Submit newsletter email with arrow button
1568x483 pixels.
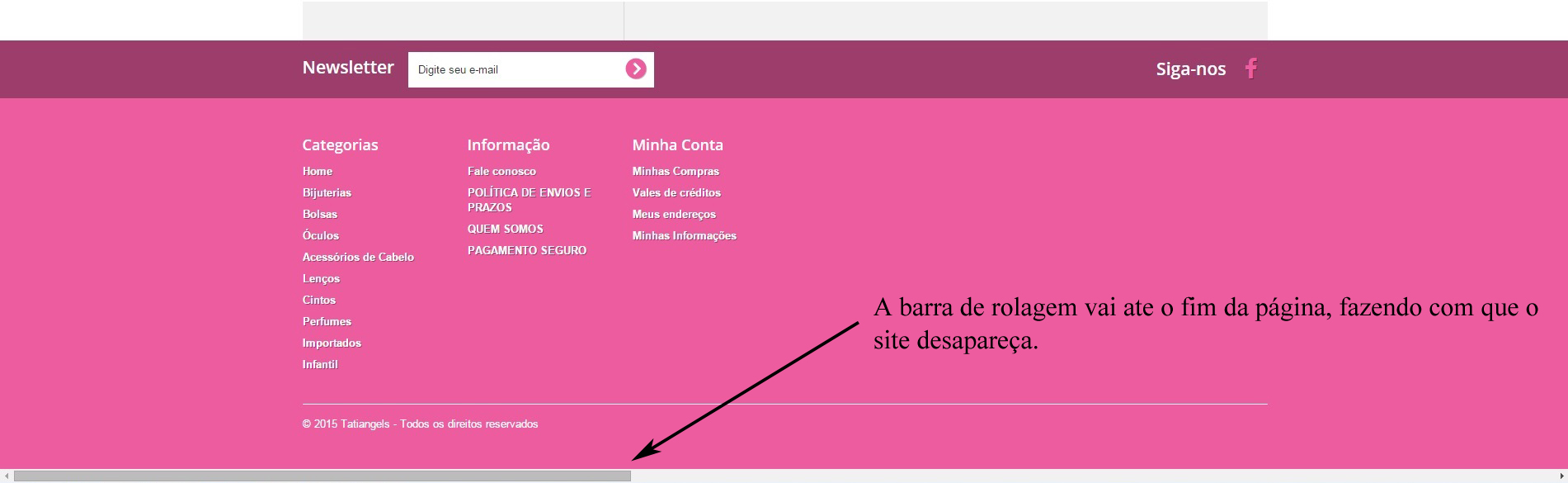(635, 69)
